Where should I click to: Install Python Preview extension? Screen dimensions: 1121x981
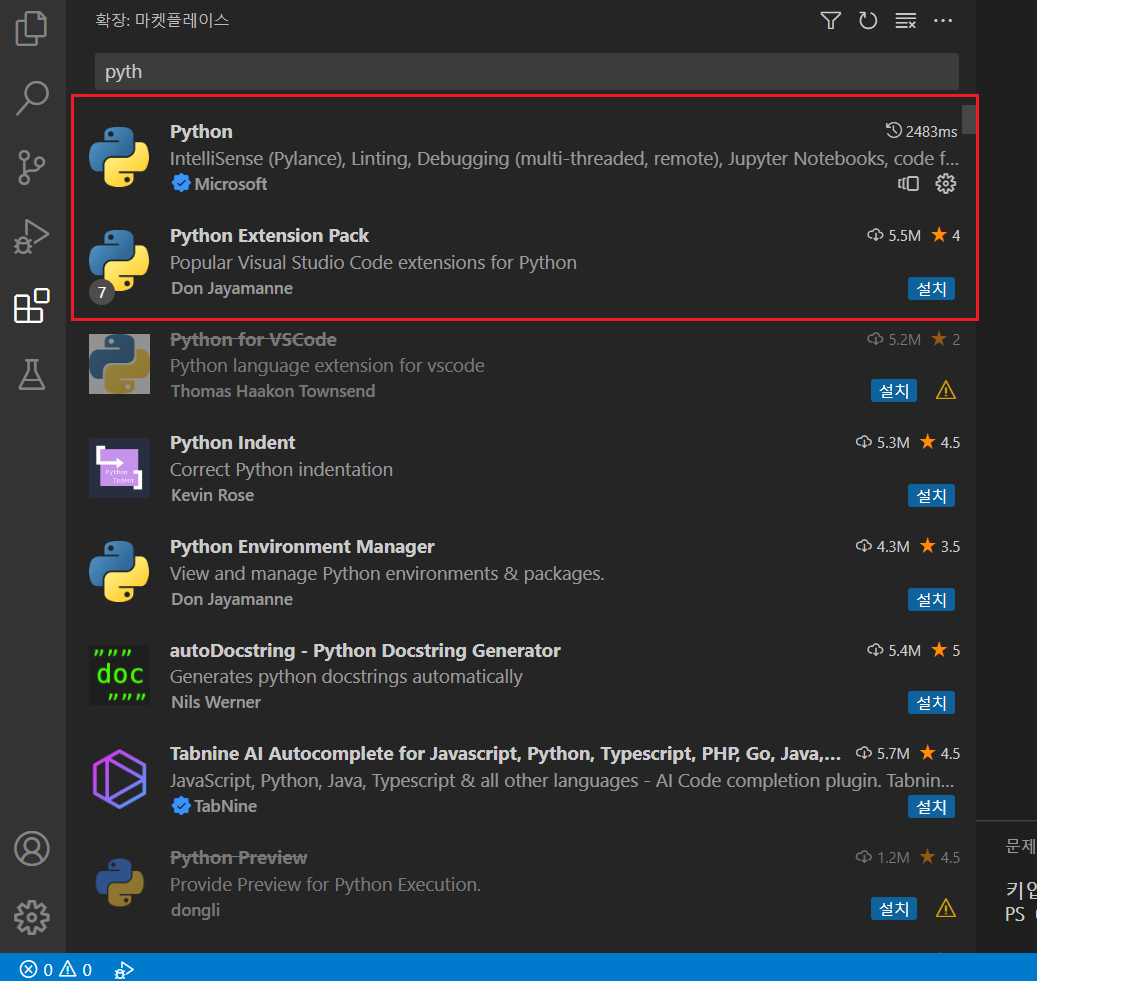click(894, 909)
